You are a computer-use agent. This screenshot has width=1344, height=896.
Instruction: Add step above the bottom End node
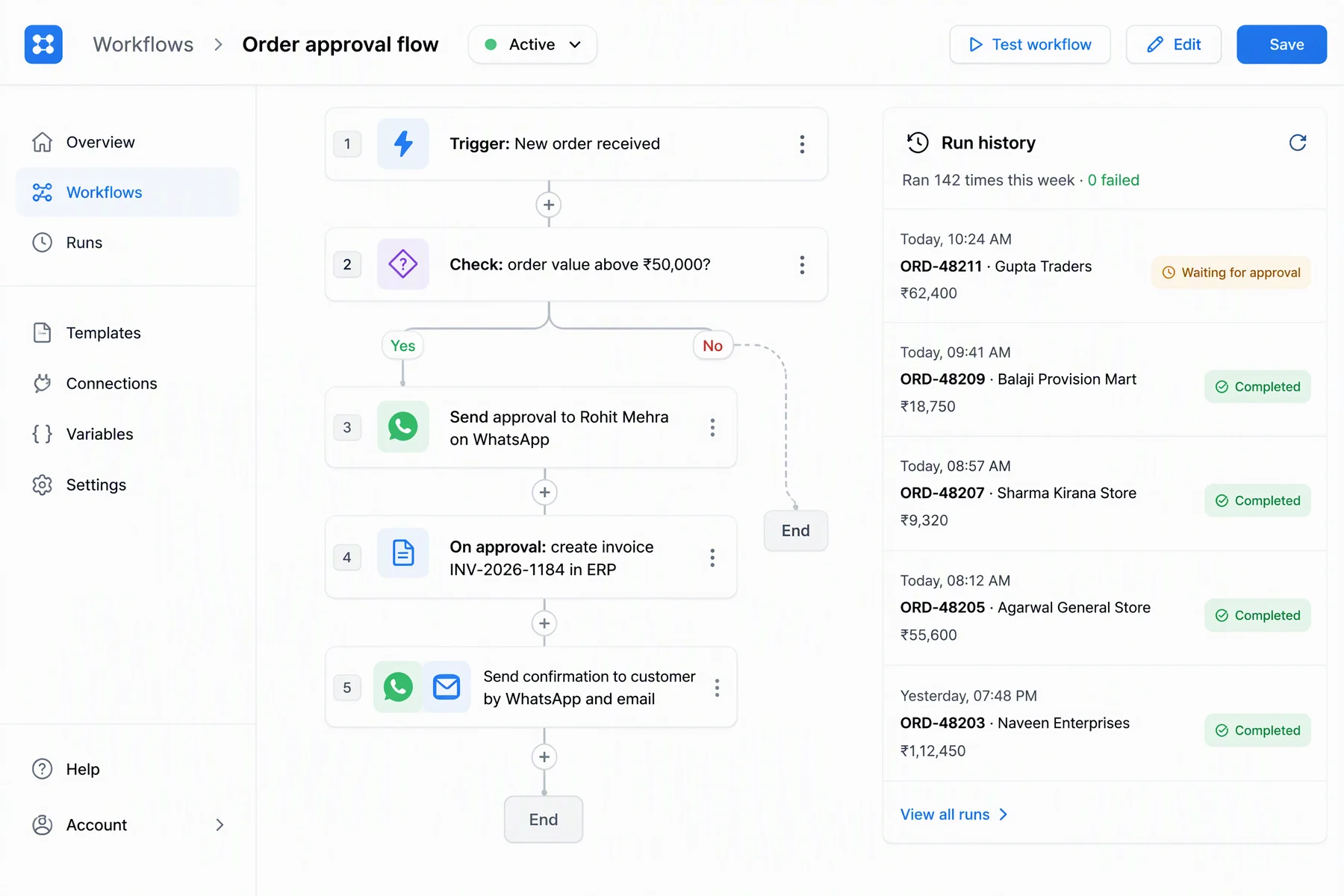[544, 757]
